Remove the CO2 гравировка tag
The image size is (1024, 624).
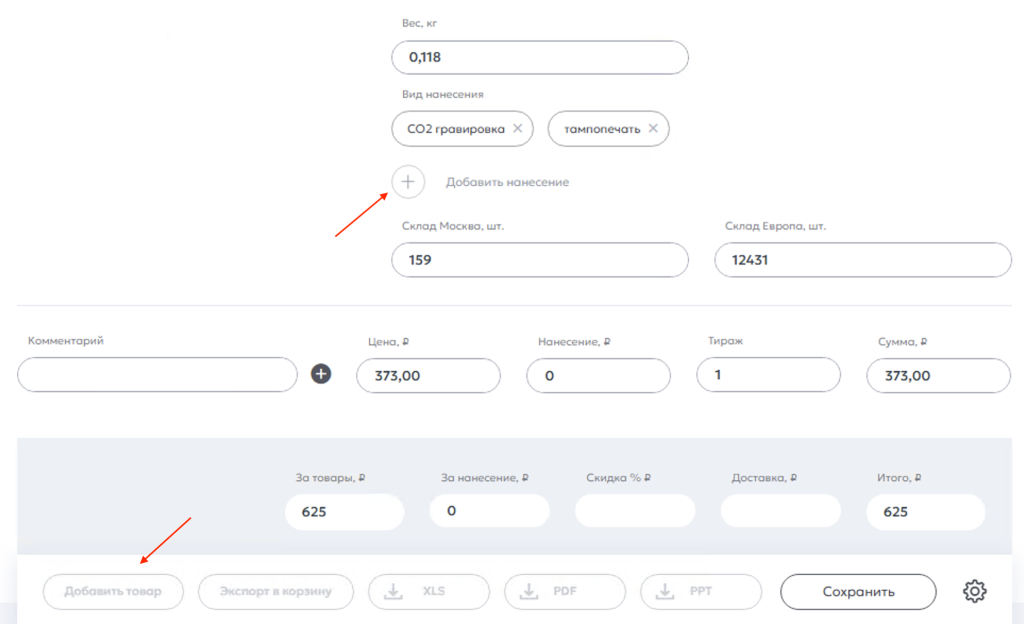click(517, 128)
